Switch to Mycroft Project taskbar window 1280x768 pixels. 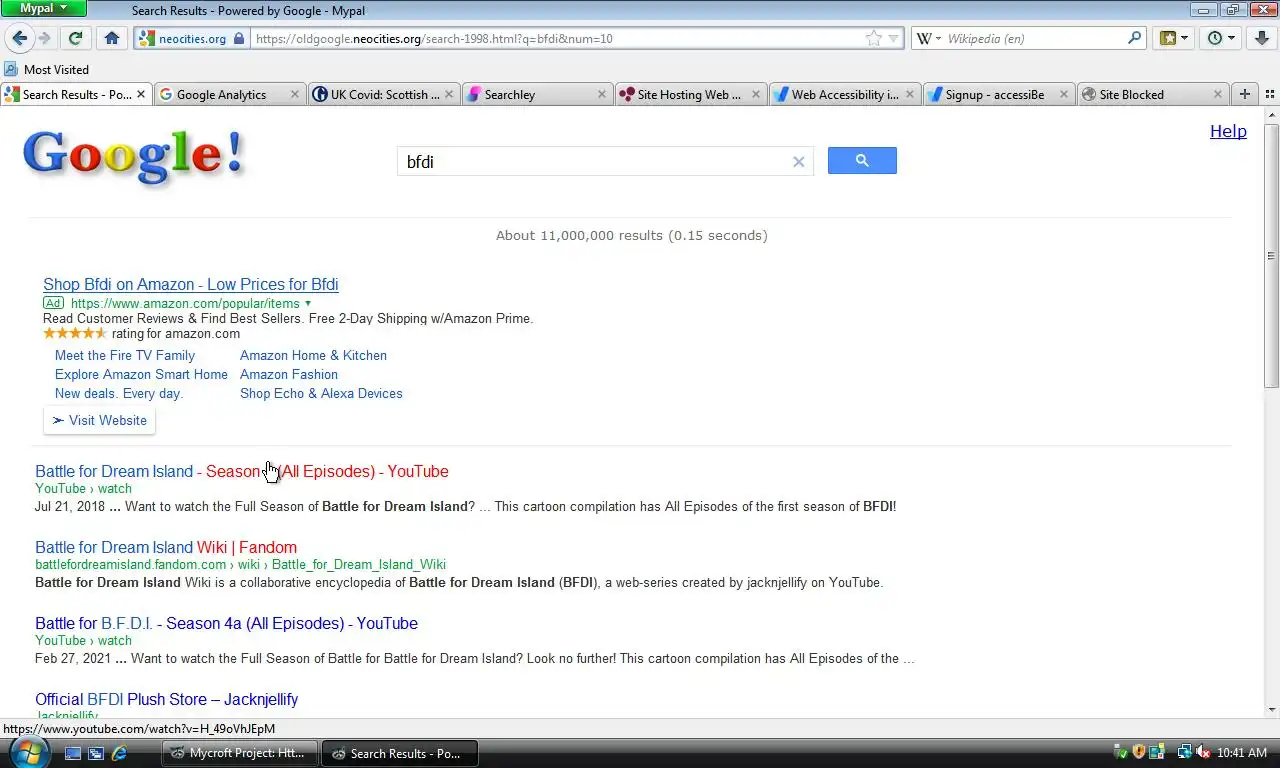(239, 753)
